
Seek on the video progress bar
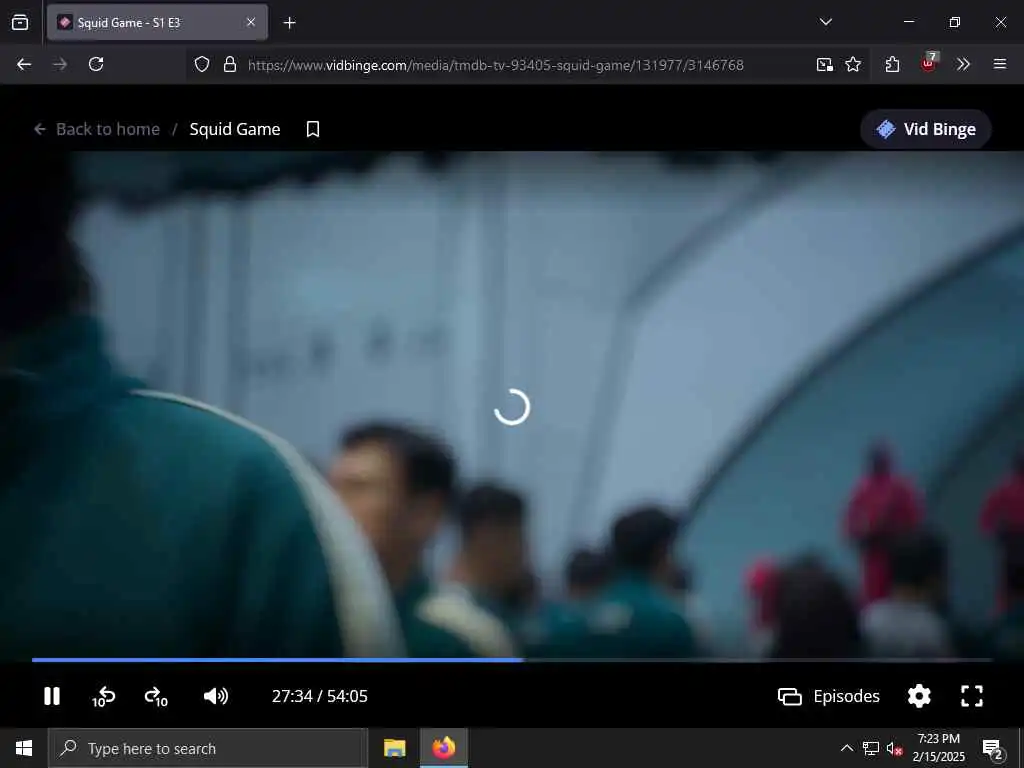(512, 660)
